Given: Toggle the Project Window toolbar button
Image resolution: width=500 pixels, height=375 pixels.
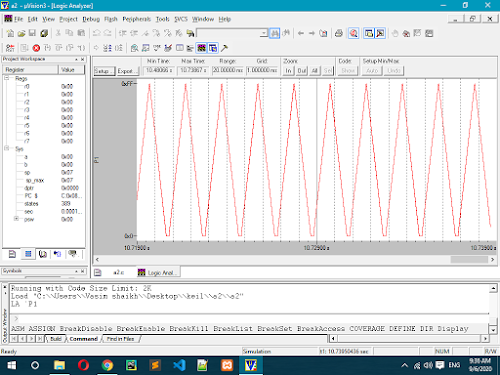Looking at the screenshot, I should point(369,33).
